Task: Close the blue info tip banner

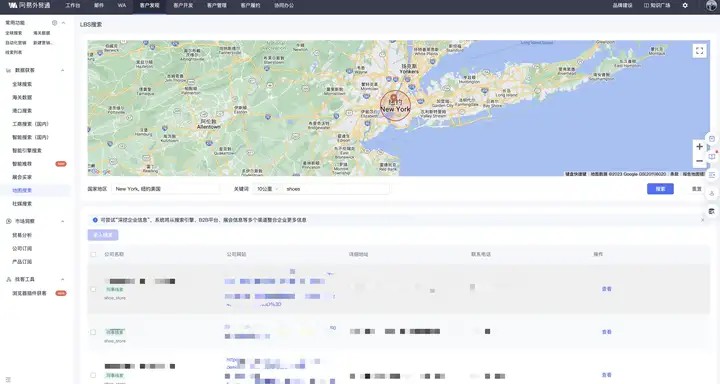Action: tap(702, 220)
